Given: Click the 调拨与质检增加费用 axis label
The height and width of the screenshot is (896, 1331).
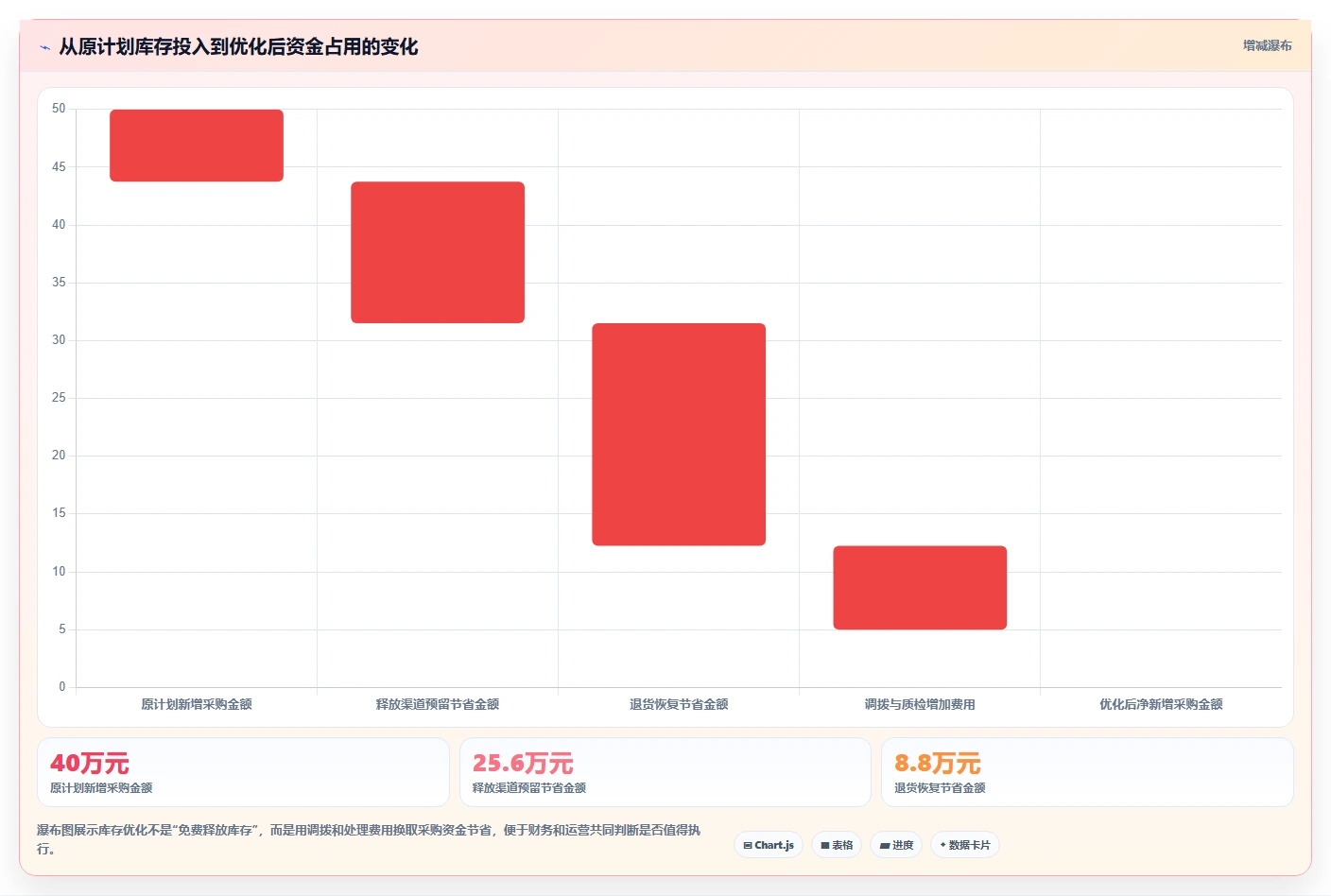Looking at the screenshot, I should click(x=920, y=704).
